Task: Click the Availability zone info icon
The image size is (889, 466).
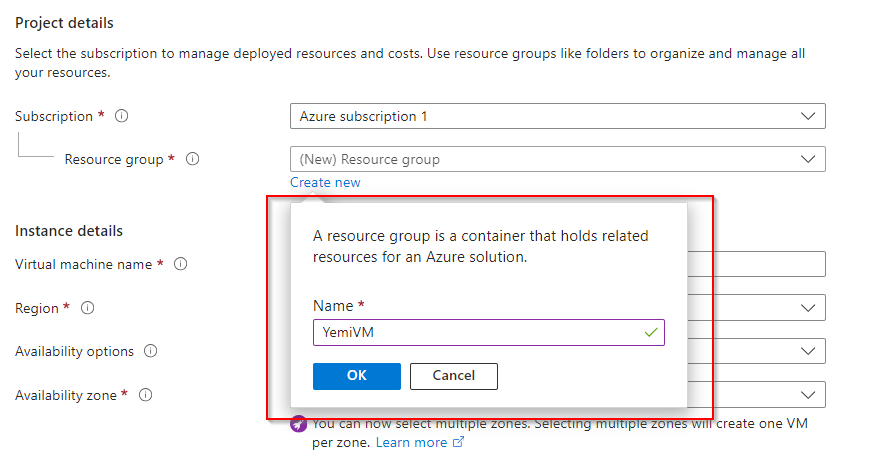Action: [x=146, y=395]
